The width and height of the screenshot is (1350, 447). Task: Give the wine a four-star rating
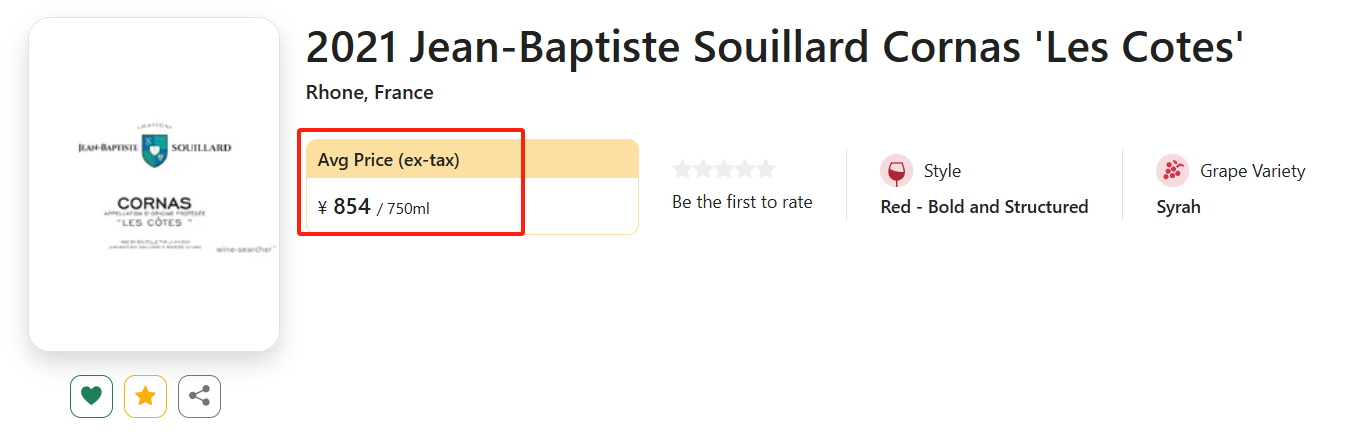[x=745, y=169]
